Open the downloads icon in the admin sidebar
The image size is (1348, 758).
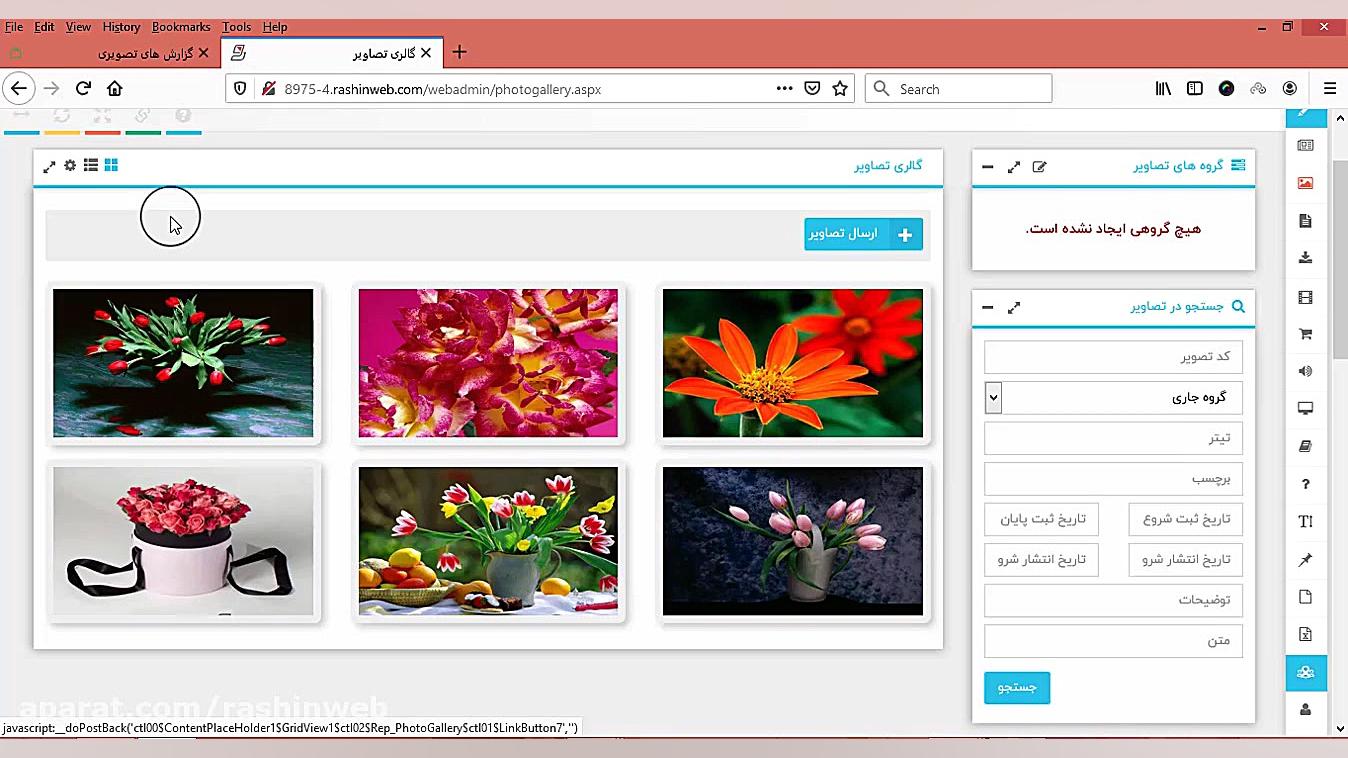(x=1305, y=258)
